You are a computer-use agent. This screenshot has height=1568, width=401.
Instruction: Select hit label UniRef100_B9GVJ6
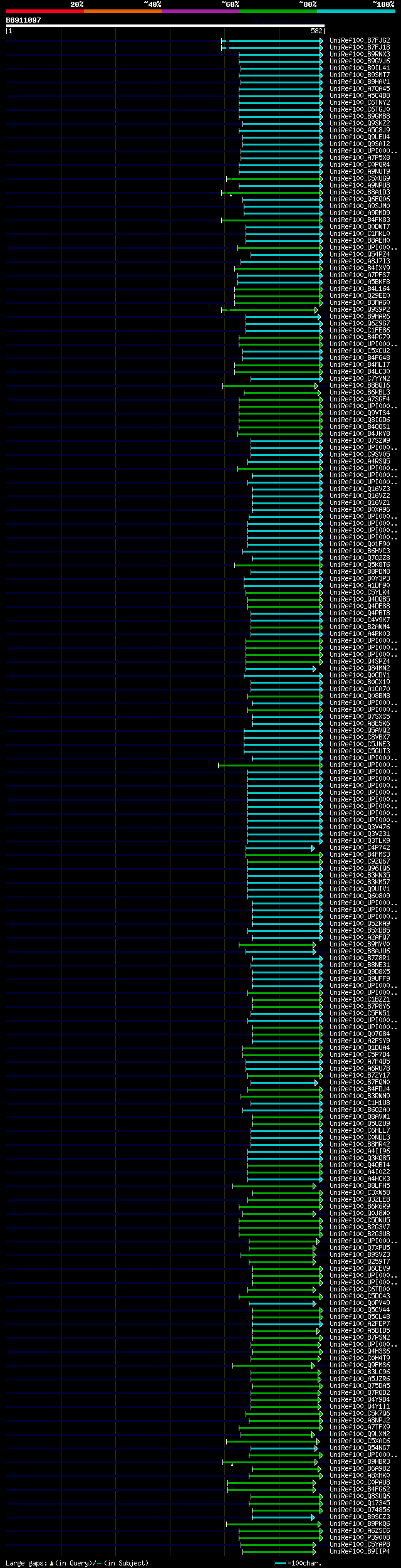pos(360,61)
